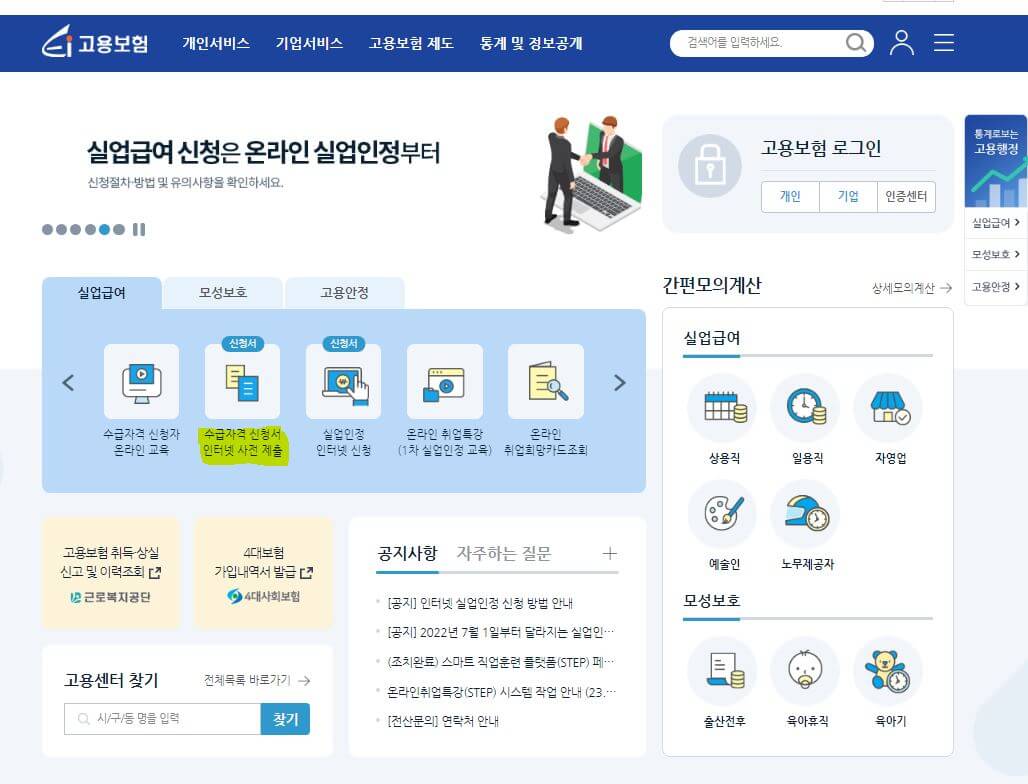This screenshot has height=784, width=1028.
Task: Open notice 인터넷 실업인정 신청 방법 안내
Action: click(x=480, y=603)
